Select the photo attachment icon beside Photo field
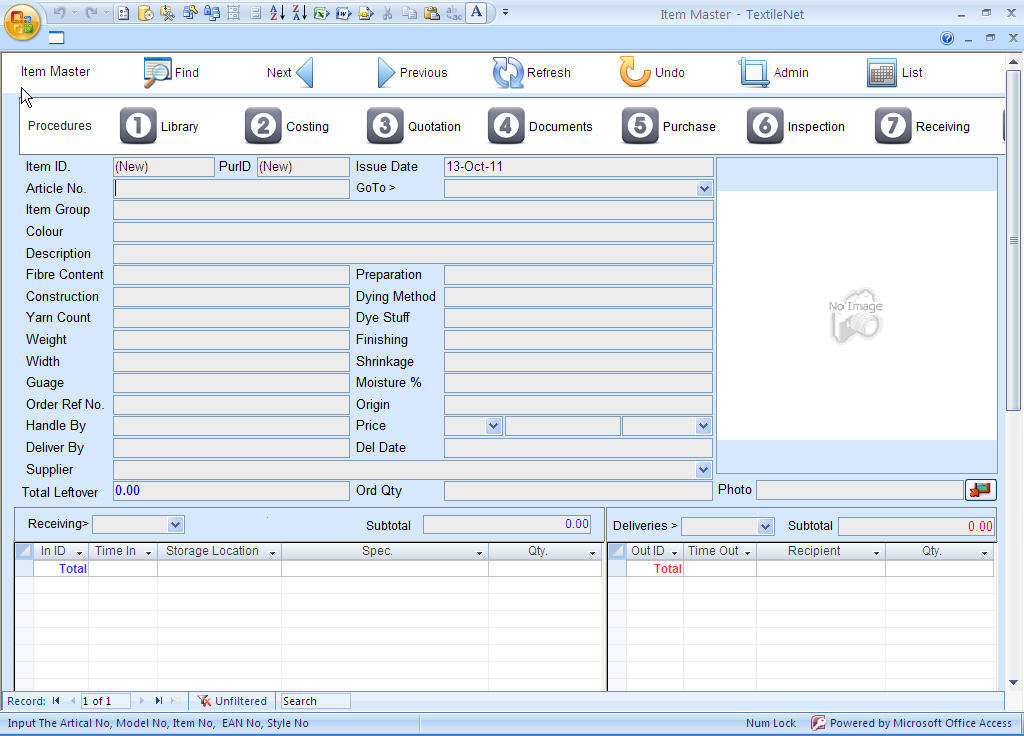 click(981, 490)
